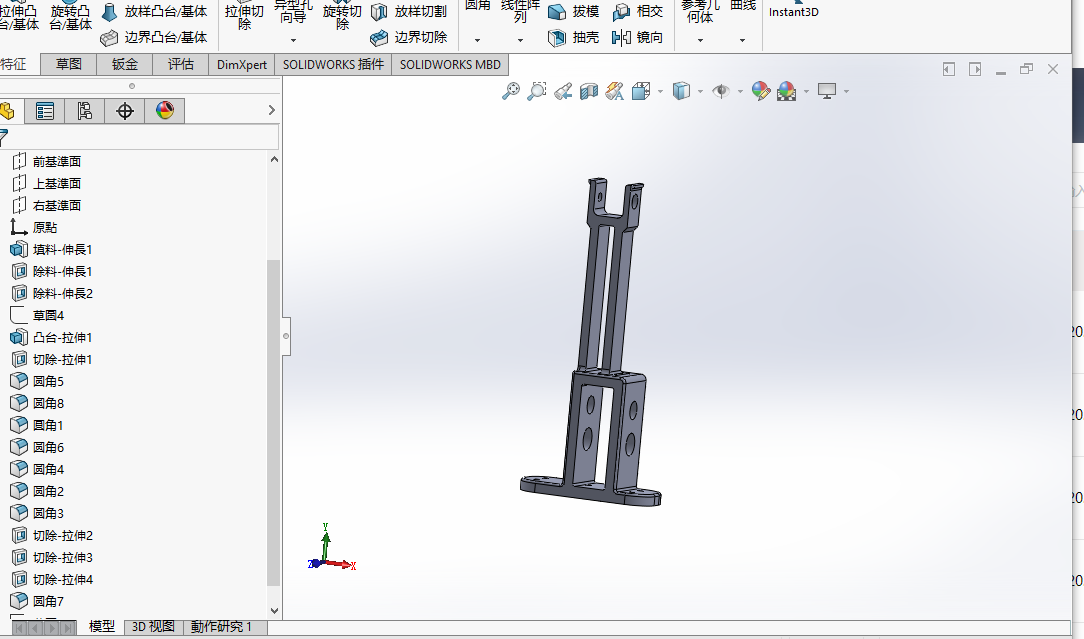Expand the feature manager tabs chevron
1084x639 pixels.
[271, 110]
